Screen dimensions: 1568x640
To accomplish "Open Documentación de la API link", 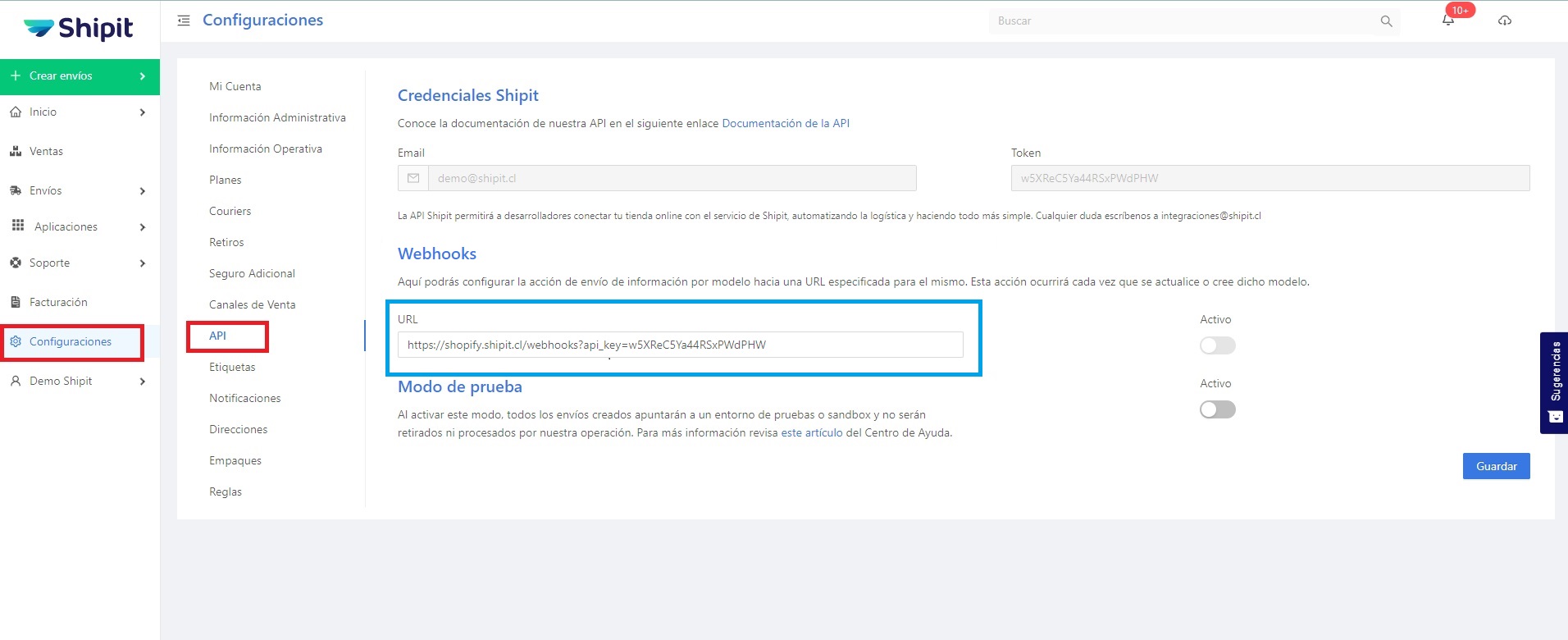I will [x=786, y=123].
